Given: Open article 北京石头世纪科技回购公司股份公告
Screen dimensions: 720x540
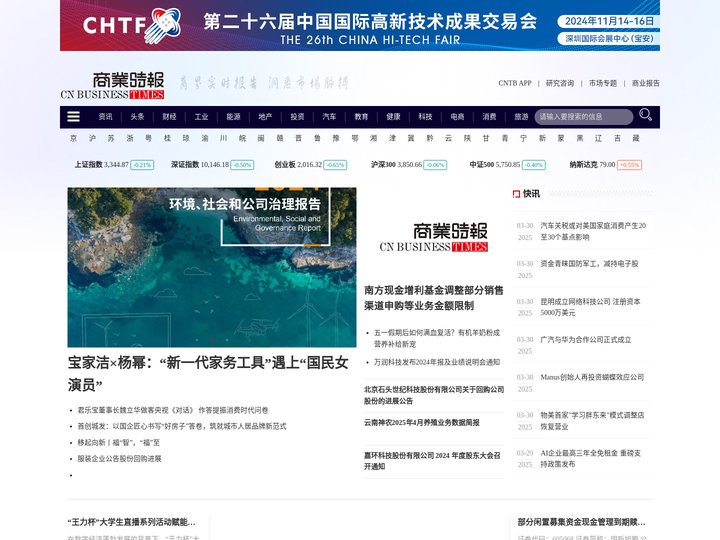Looking at the screenshot, I should pos(434,395).
